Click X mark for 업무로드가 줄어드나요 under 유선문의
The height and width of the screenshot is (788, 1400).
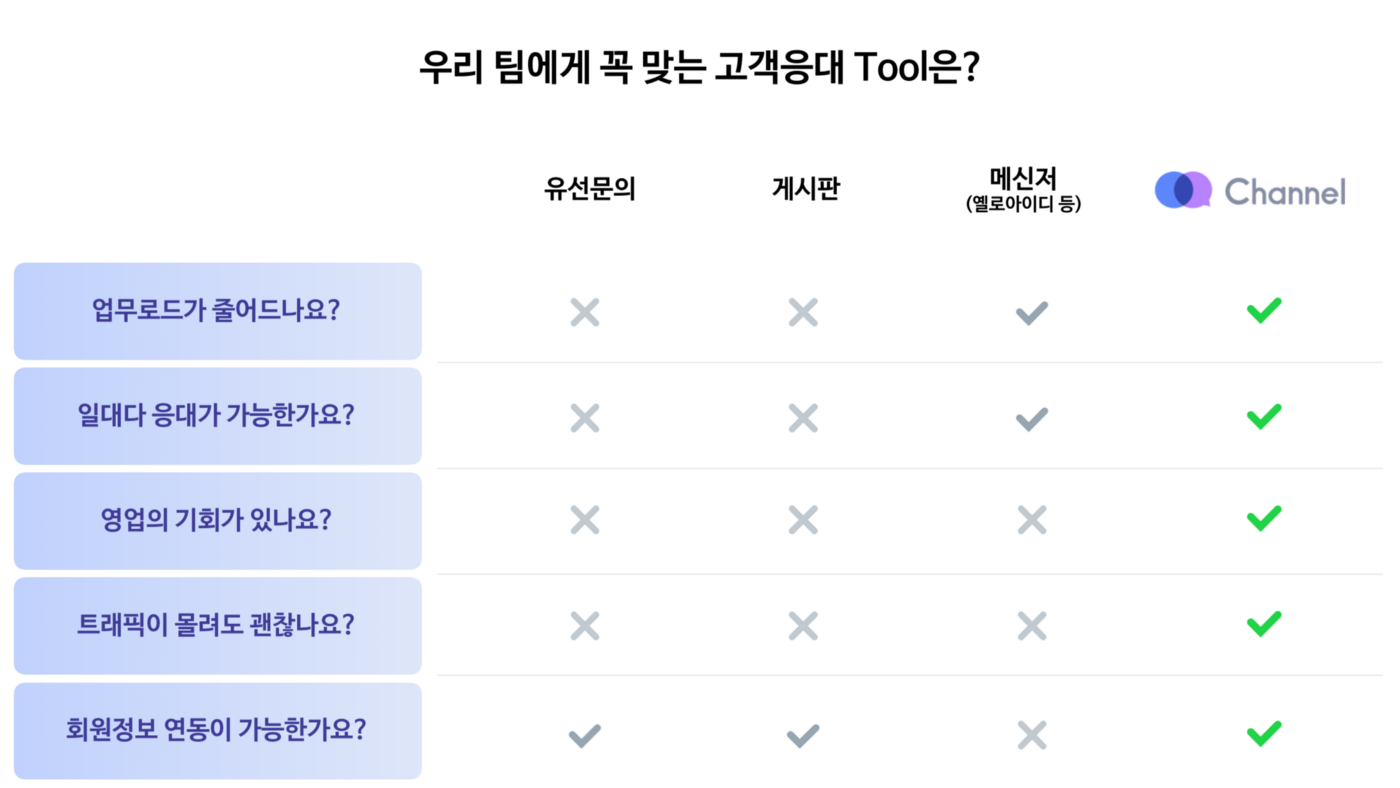pyautogui.click(x=585, y=313)
